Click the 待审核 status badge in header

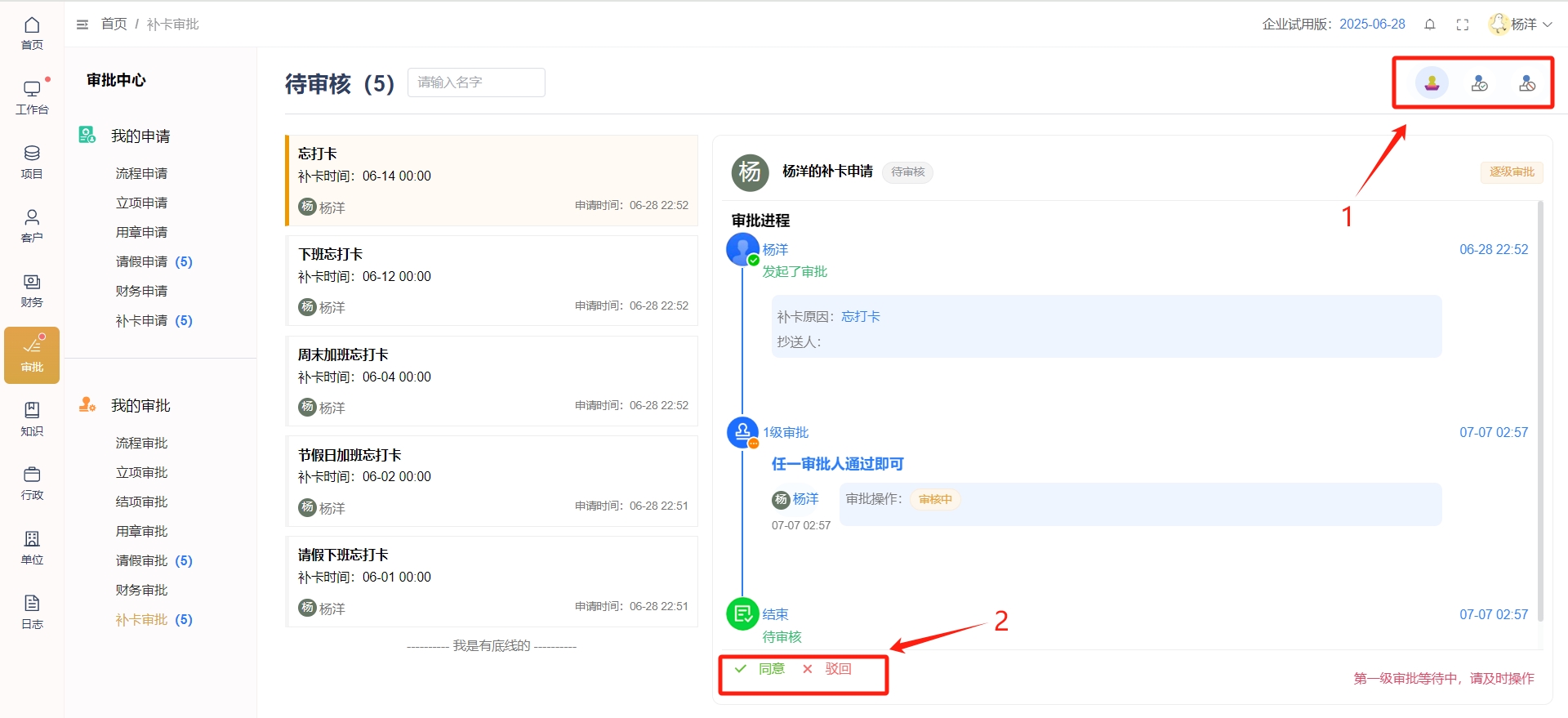click(907, 172)
